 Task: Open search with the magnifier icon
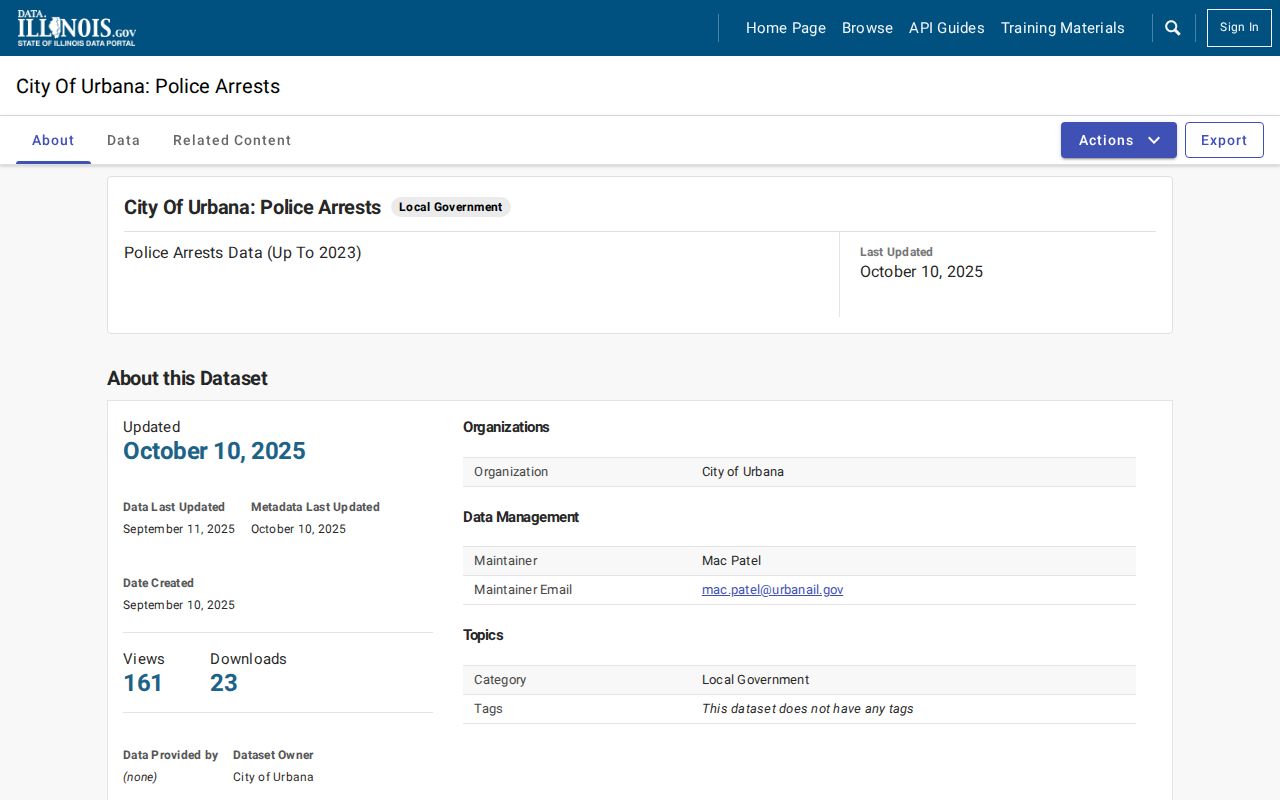1173,28
